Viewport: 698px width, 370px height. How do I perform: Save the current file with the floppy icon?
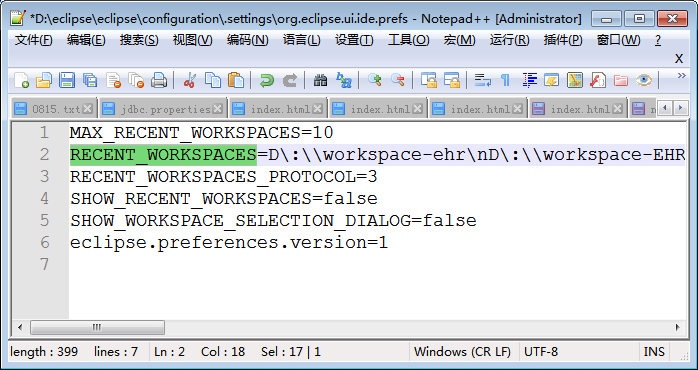pyautogui.click(x=67, y=81)
